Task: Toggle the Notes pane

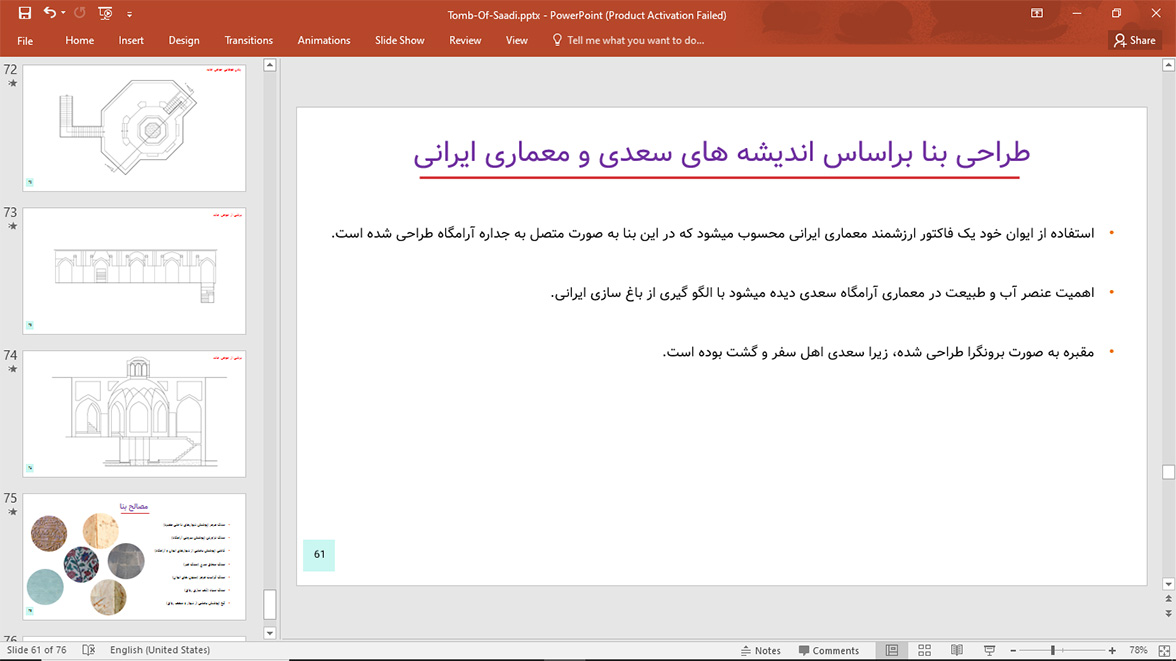Action: point(760,650)
